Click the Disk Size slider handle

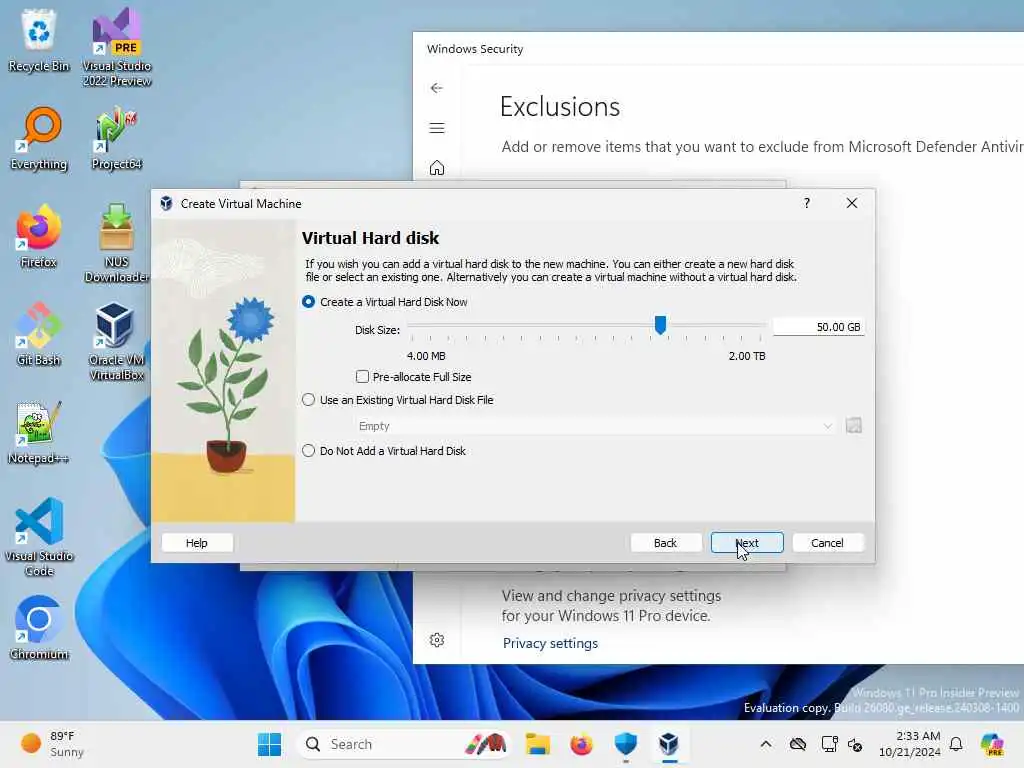point(660,325)
